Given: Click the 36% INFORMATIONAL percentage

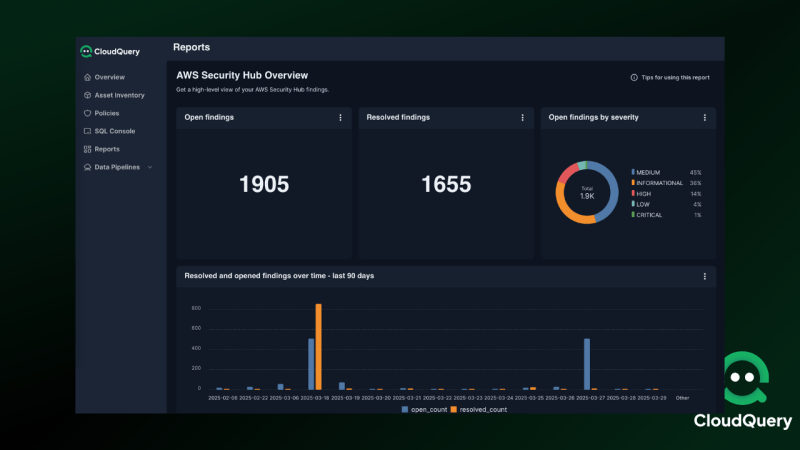Looking at the screenshot, I should (695, 183).
